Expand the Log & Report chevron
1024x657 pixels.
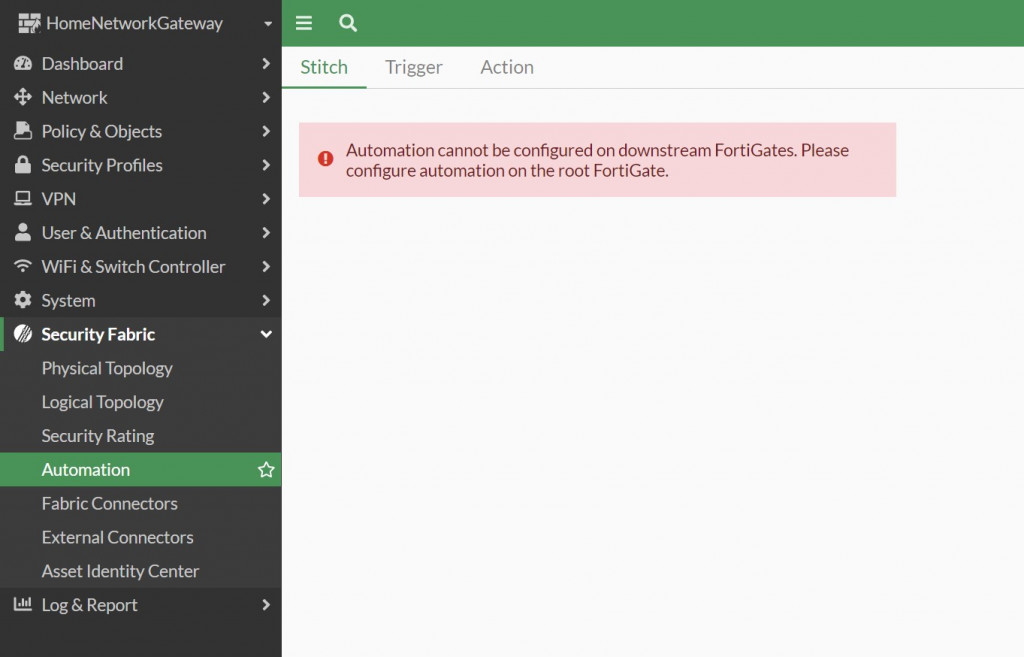coord(266,605)
